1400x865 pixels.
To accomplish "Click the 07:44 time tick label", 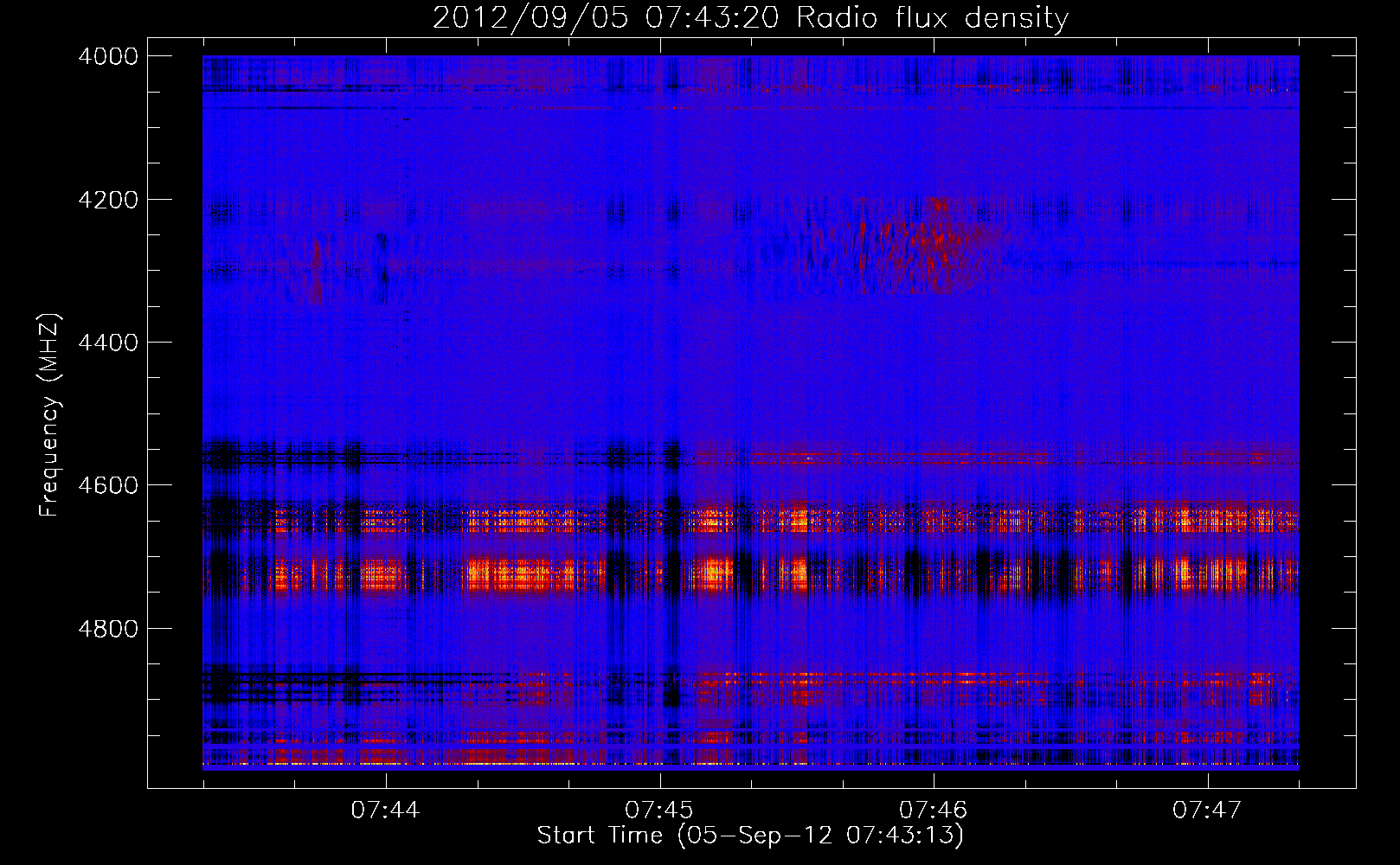I will (385, 811).
